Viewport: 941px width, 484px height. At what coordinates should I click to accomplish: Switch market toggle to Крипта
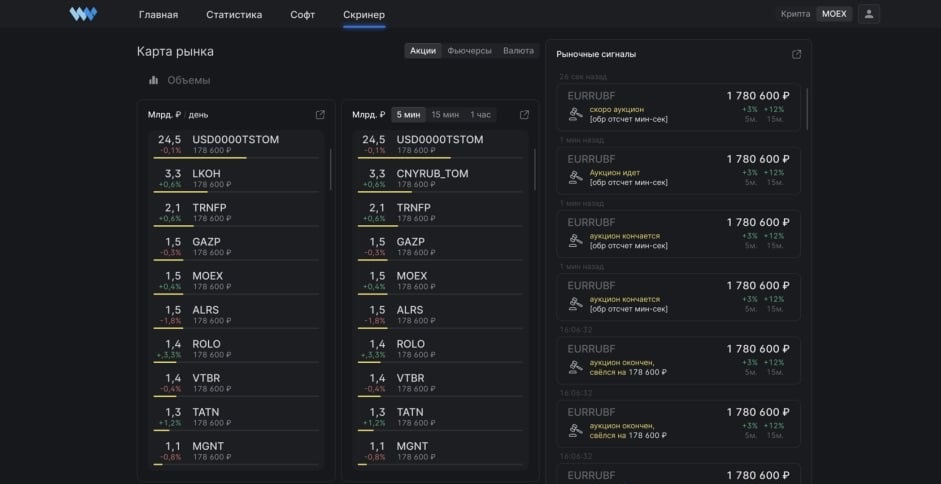(x=797, y=14)
